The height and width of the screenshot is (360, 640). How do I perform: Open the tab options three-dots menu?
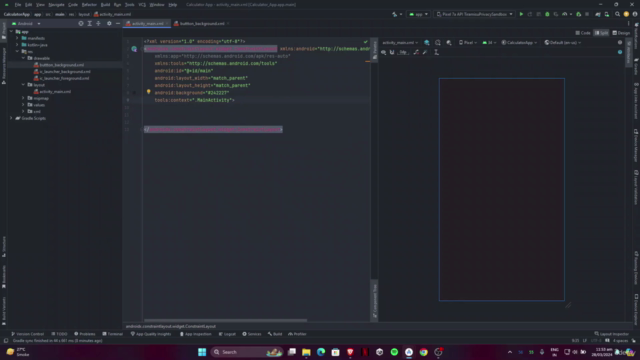[x=629, y=24]
